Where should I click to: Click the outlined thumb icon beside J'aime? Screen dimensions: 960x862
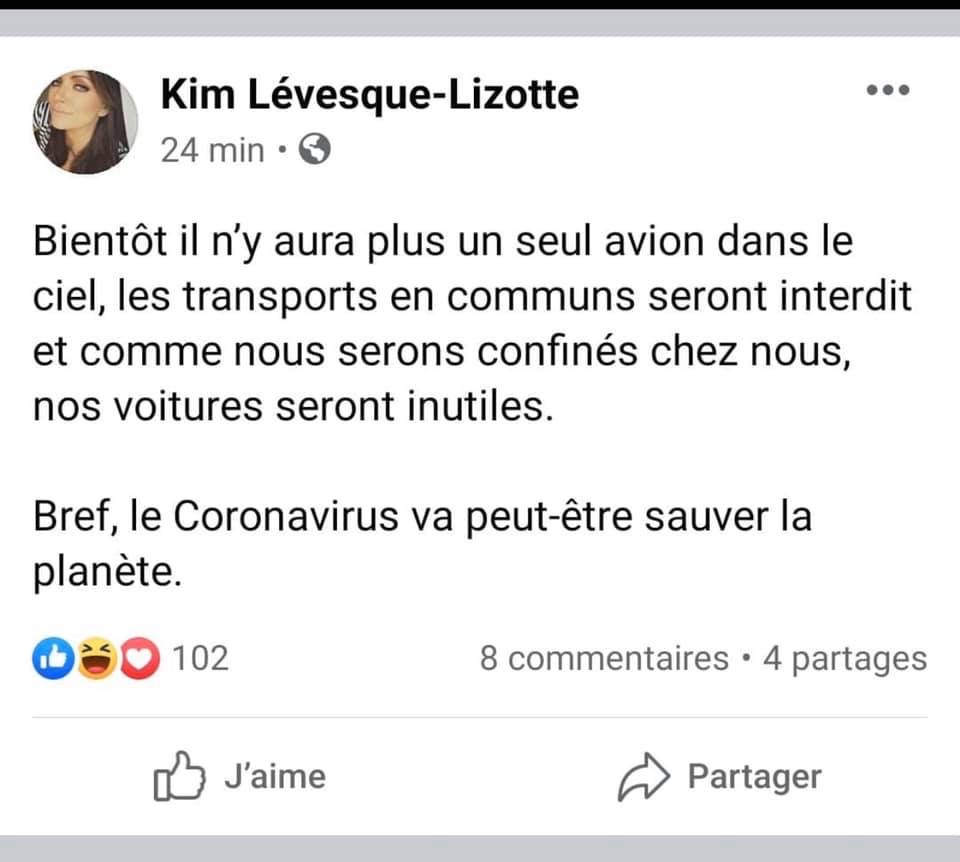[x=179, y=776]
